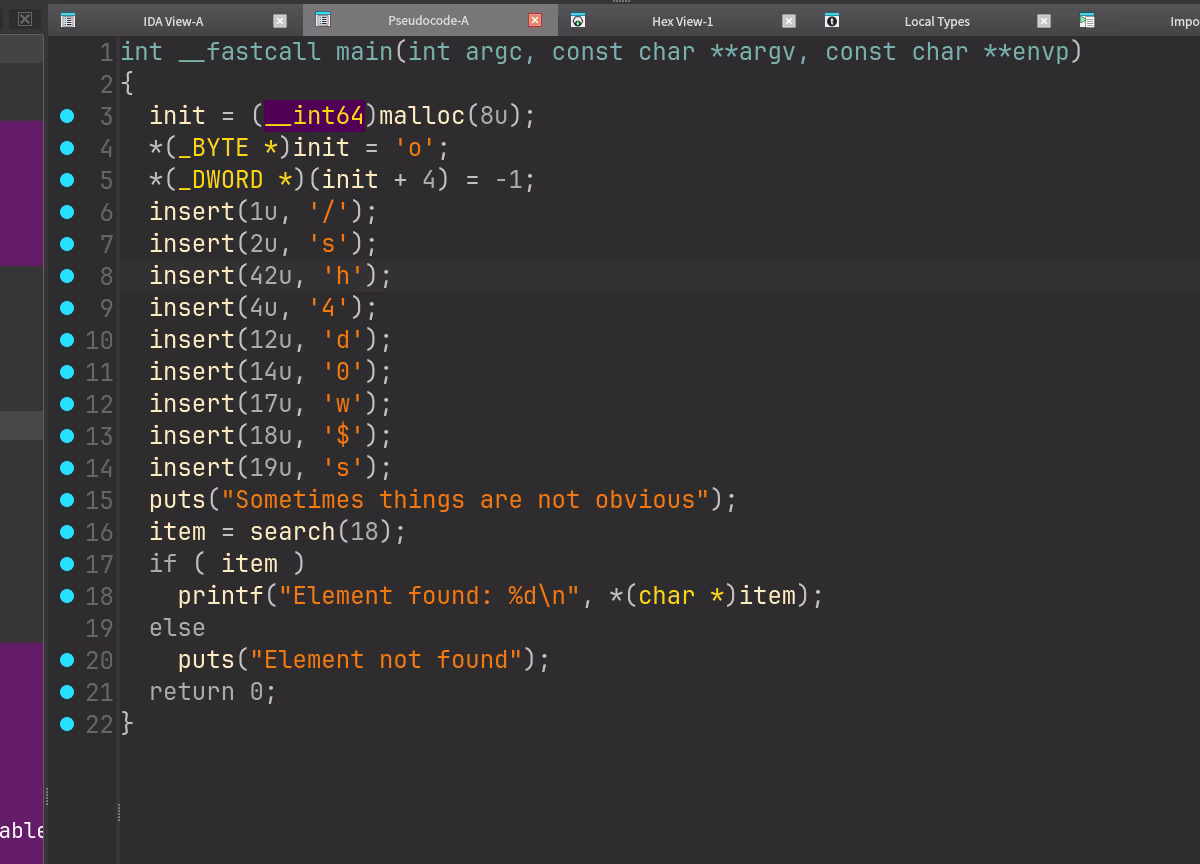Click the blue marker beside line 15

(67, 499)
